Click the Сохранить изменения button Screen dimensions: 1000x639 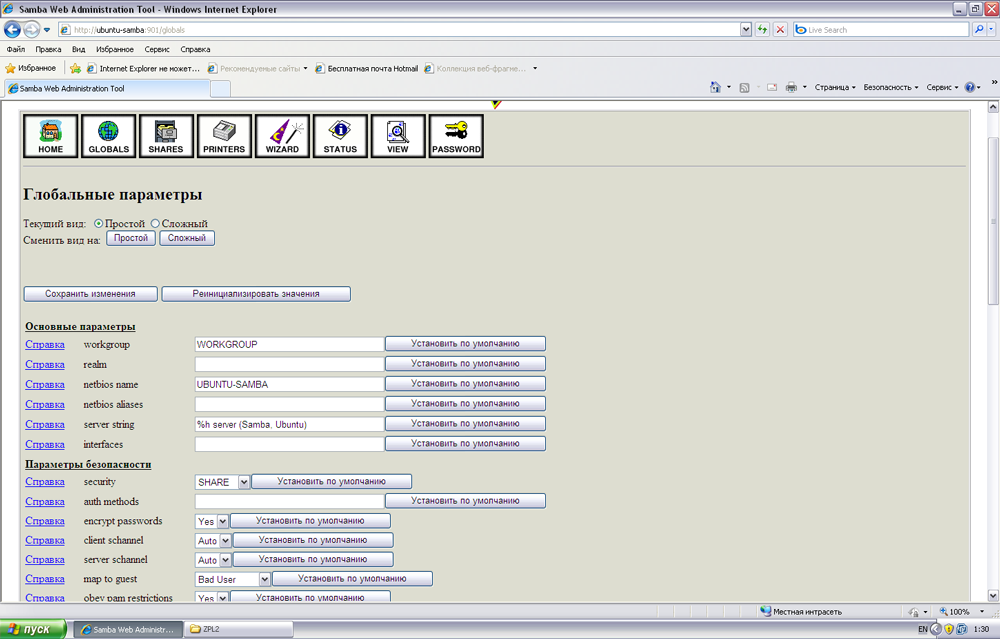90,294
